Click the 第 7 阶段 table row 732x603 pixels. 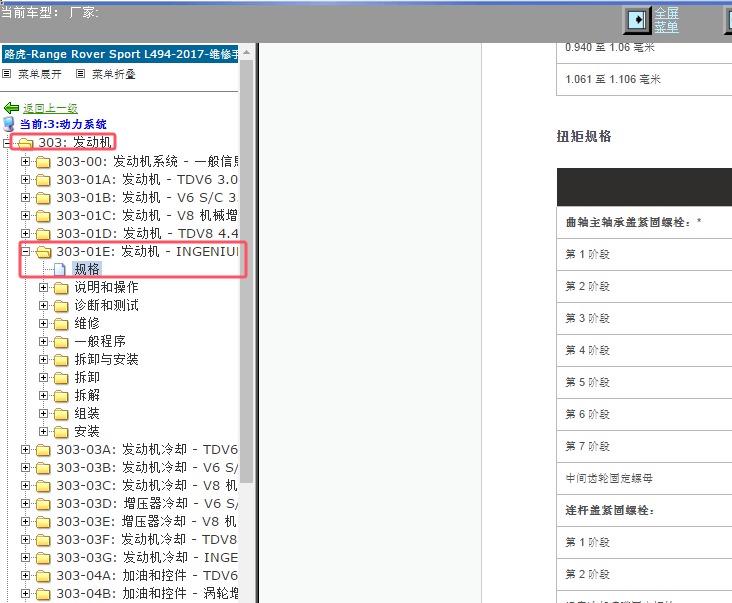point(644,447)
